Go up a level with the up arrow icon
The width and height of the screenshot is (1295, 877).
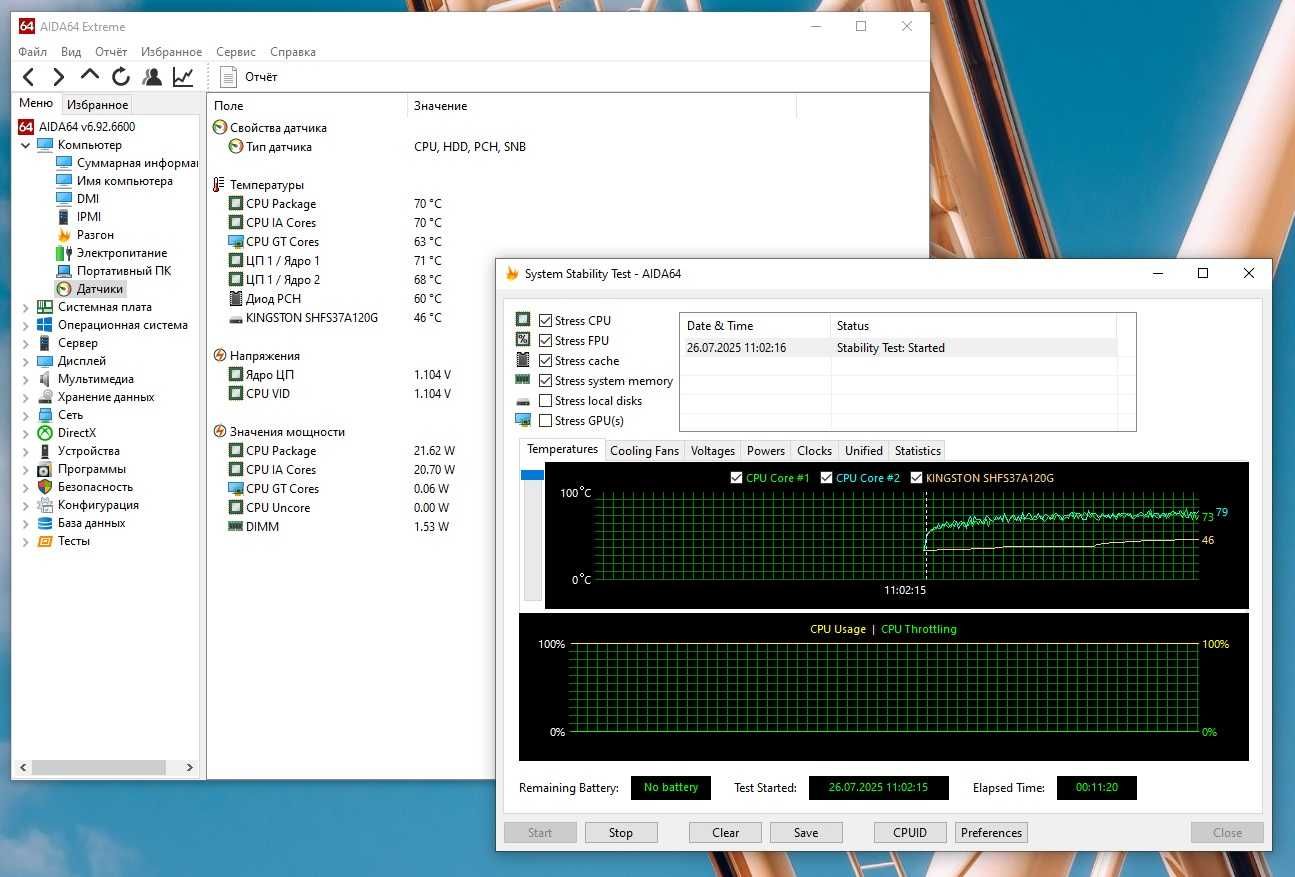[90, 76]
